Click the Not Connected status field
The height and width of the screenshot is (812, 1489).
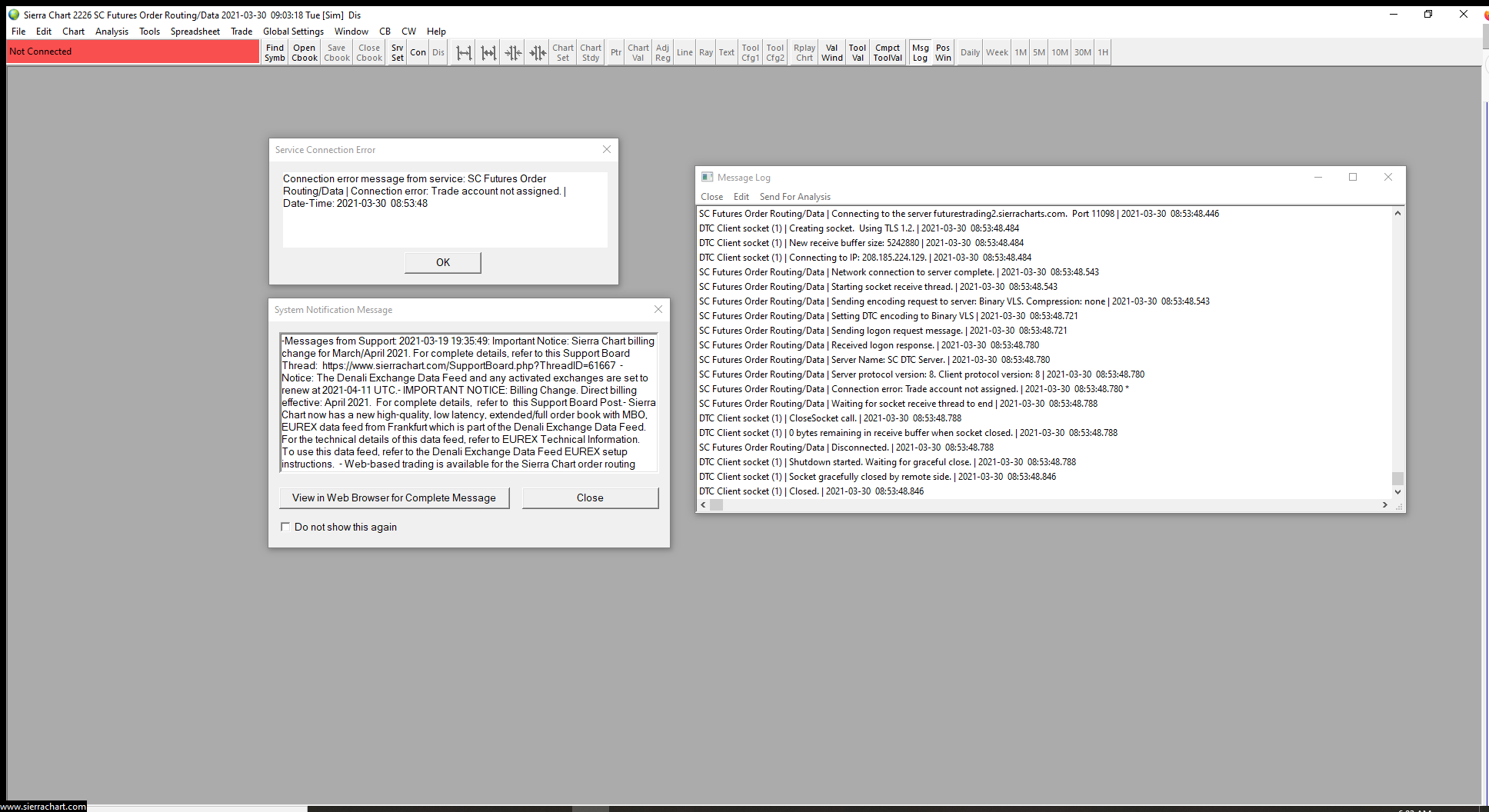[x=133, y=52]
